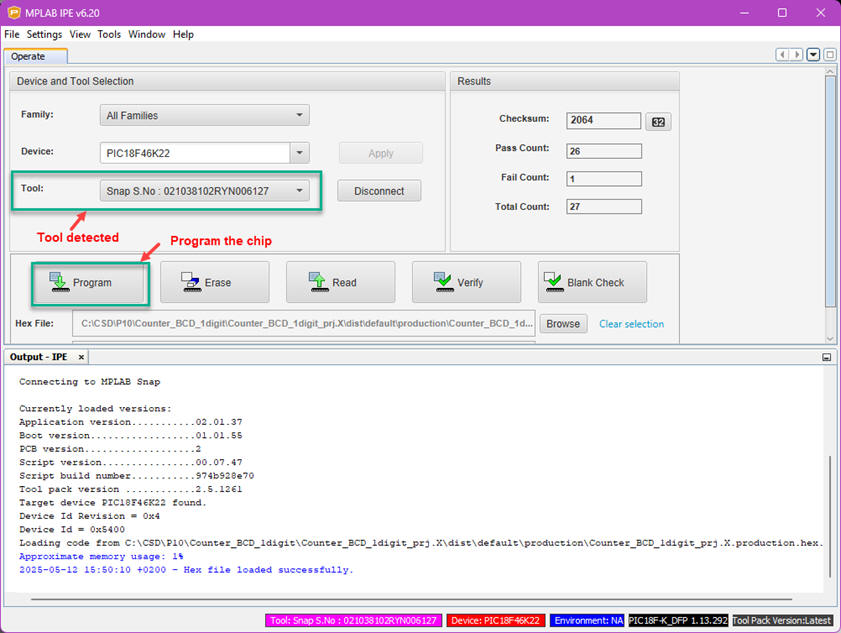
Task: Click the 'Device Id = 0x5400' line
Action: click(72, 529)
